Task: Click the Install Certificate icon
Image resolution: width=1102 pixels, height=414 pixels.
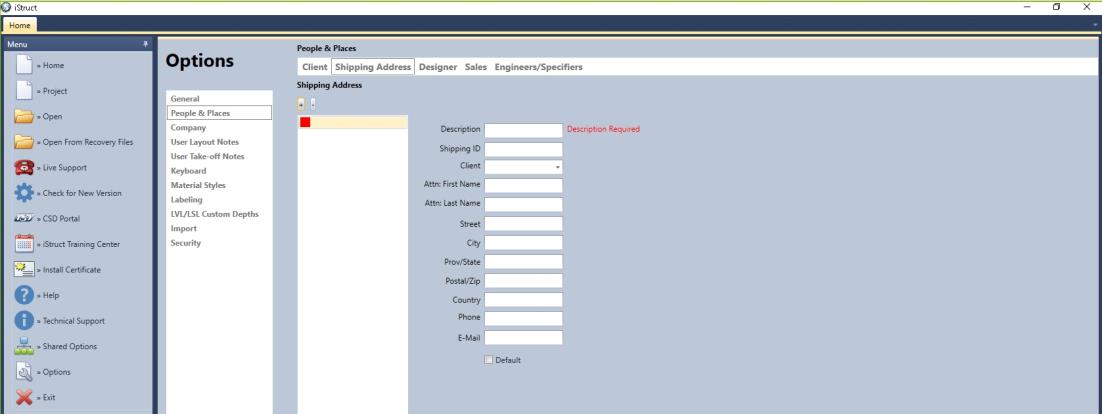Action: 24,269
